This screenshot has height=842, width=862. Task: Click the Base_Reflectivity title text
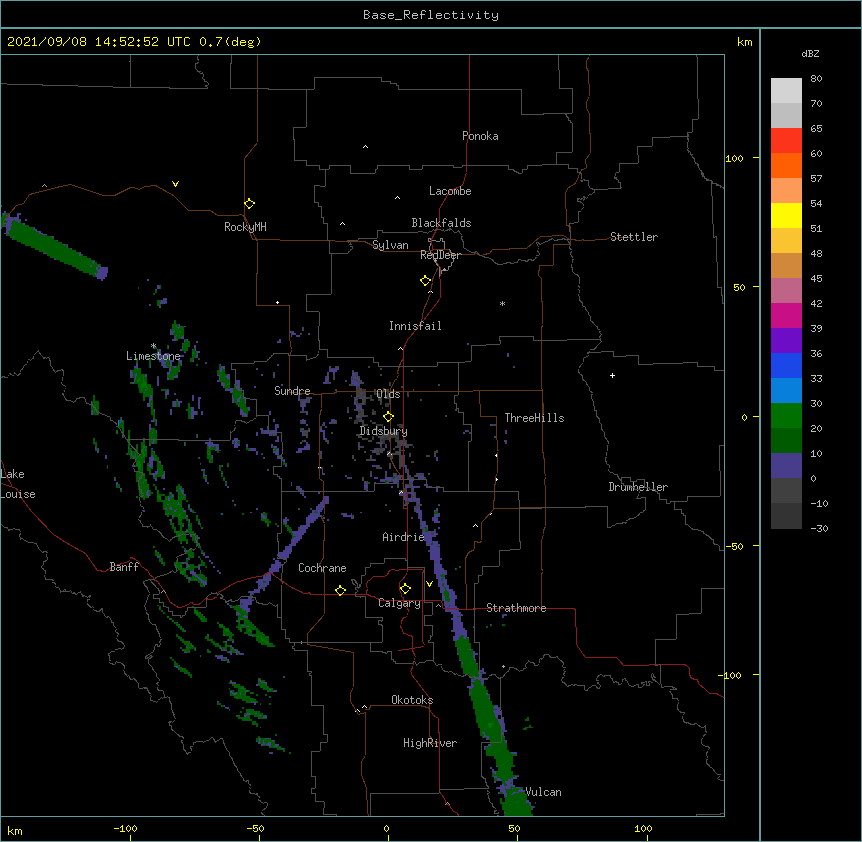tap(431, 15)
